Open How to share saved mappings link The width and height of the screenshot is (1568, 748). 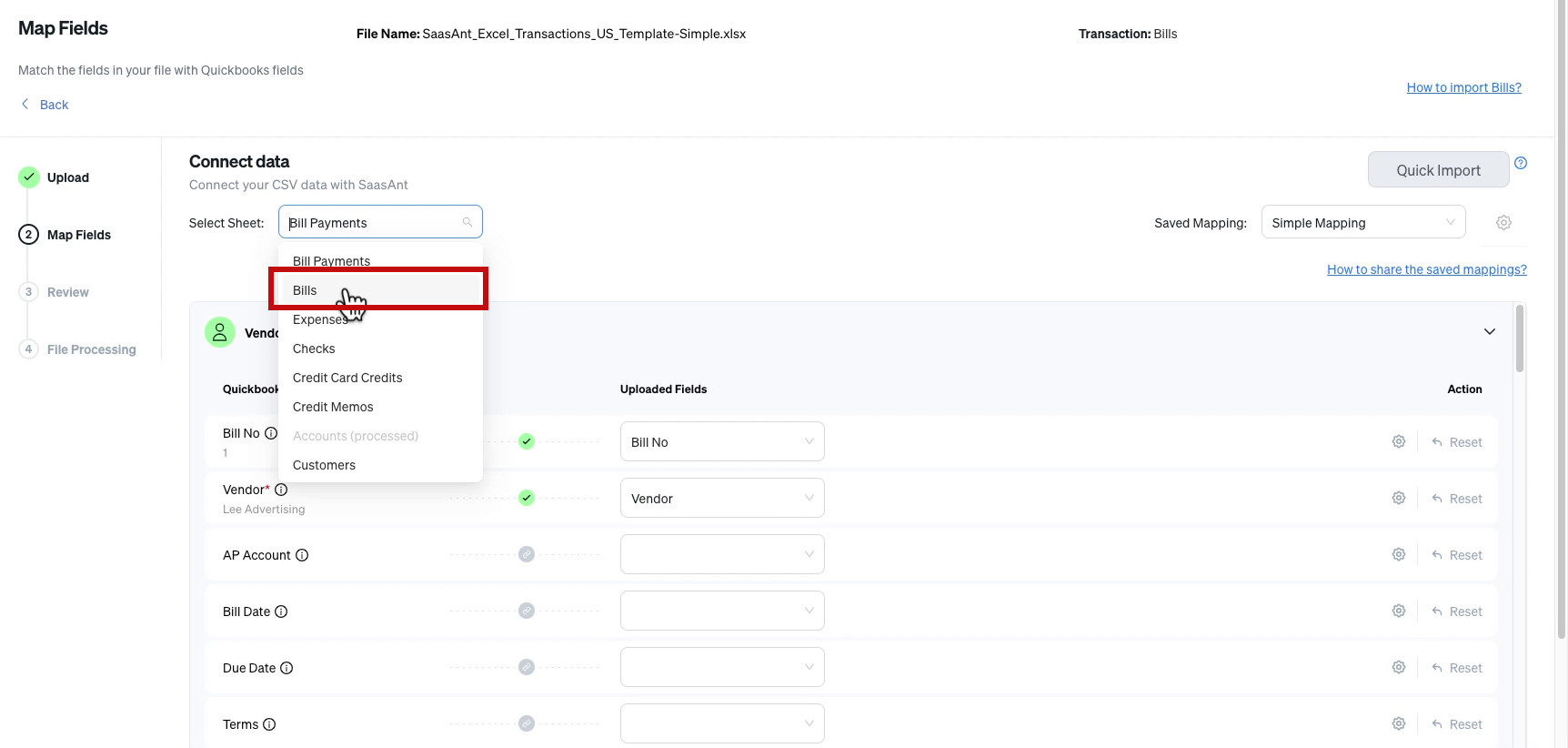pyautogui.click(x=1426, y=269)
